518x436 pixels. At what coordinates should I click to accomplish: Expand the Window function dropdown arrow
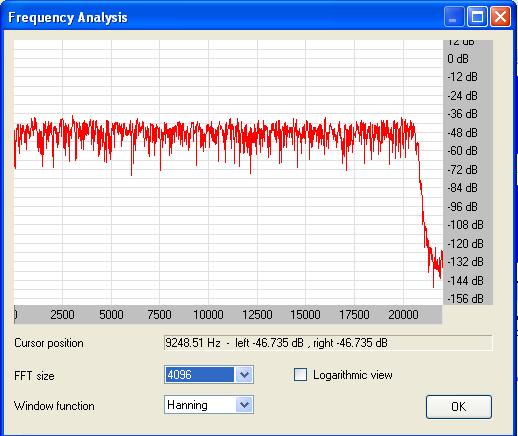pos(244,405)
